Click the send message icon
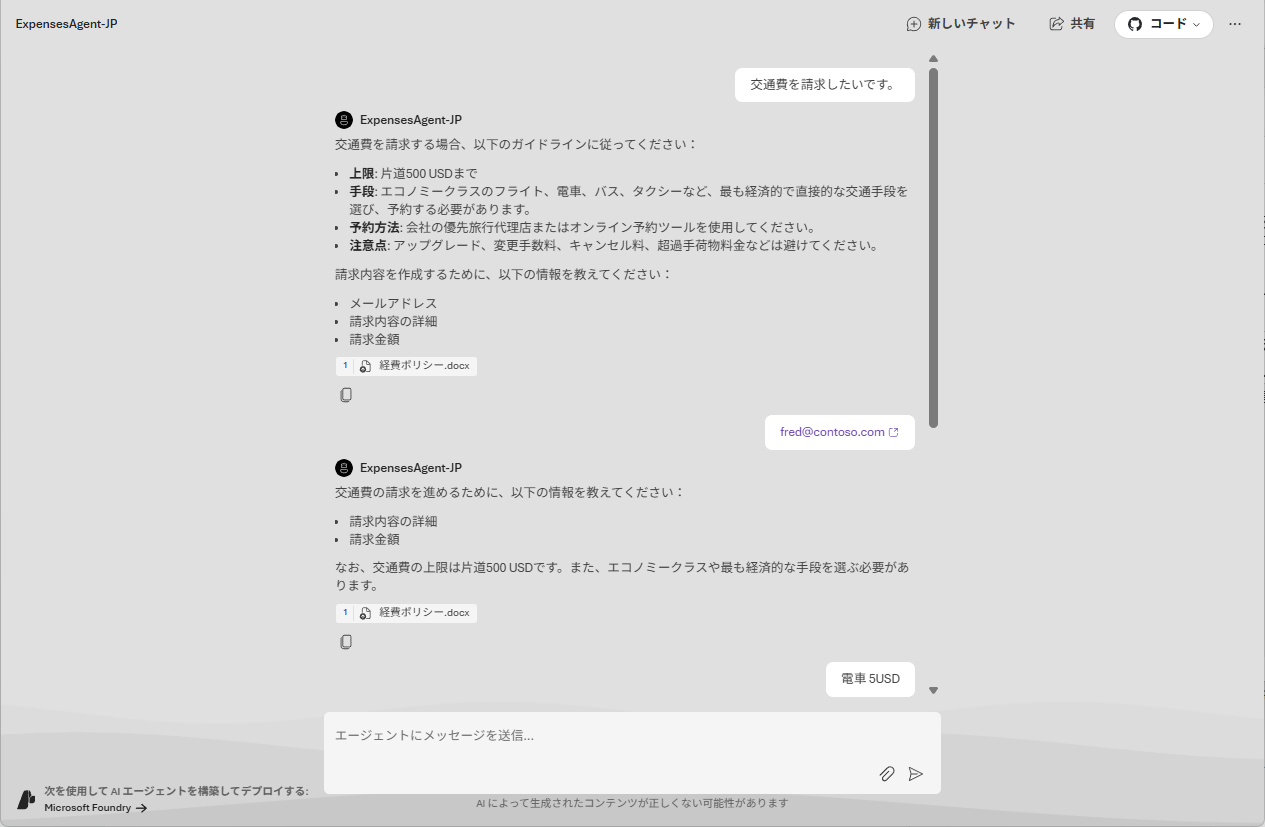 (916, 774)
